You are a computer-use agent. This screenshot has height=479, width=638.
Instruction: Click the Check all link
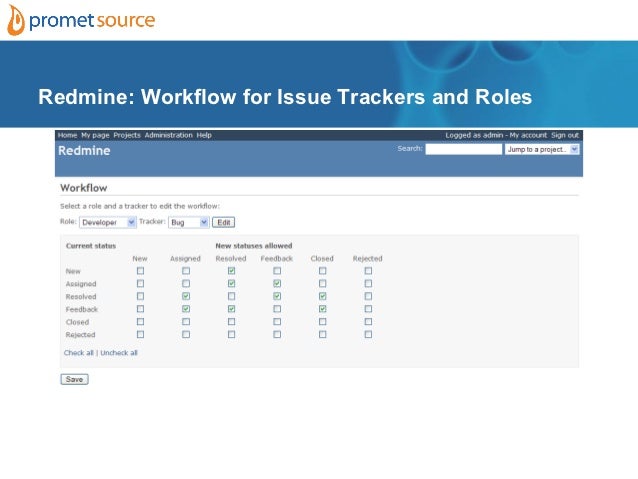point(79,353)
